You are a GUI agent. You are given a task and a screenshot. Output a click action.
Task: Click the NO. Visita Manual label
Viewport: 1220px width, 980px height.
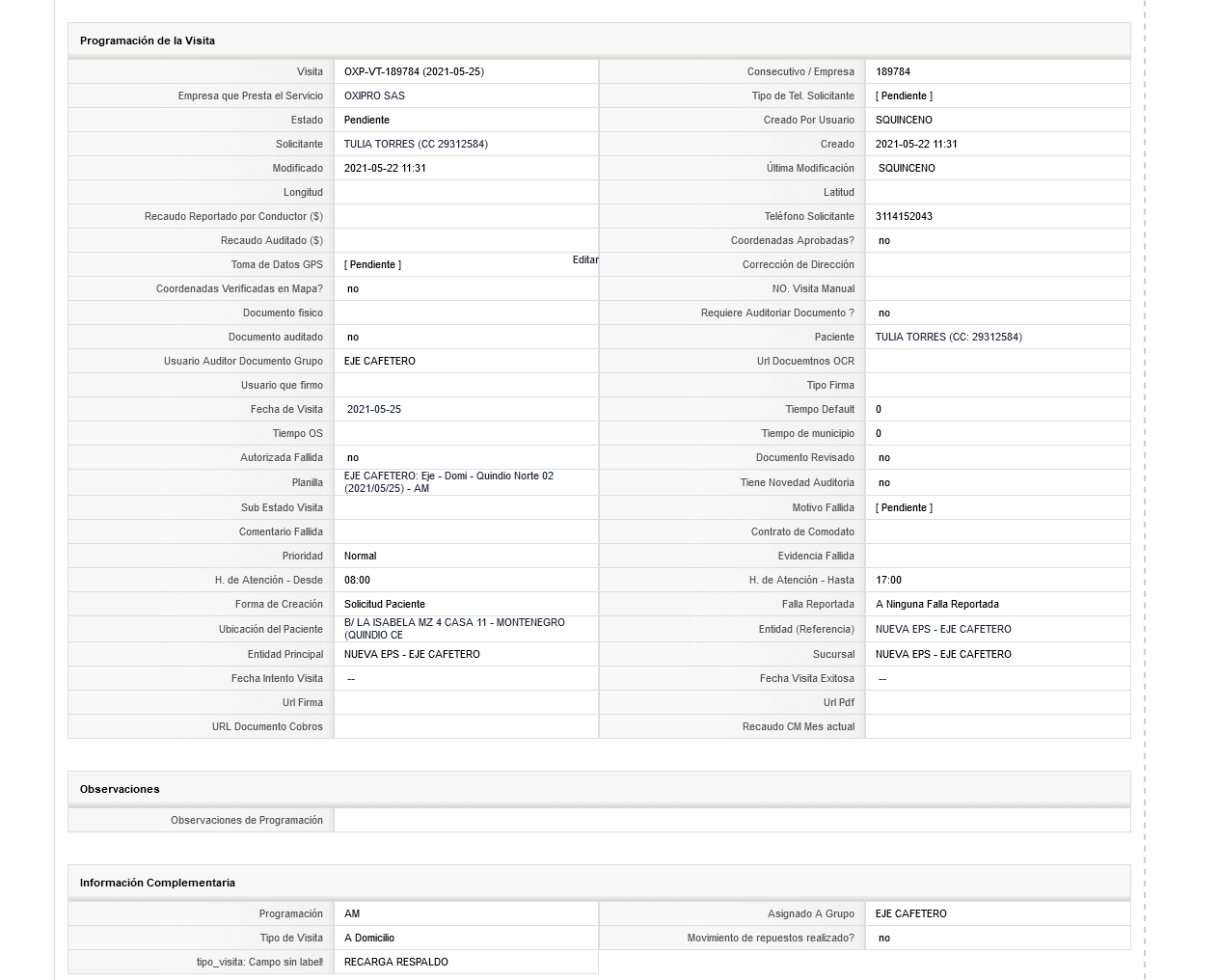pos(813,288)
